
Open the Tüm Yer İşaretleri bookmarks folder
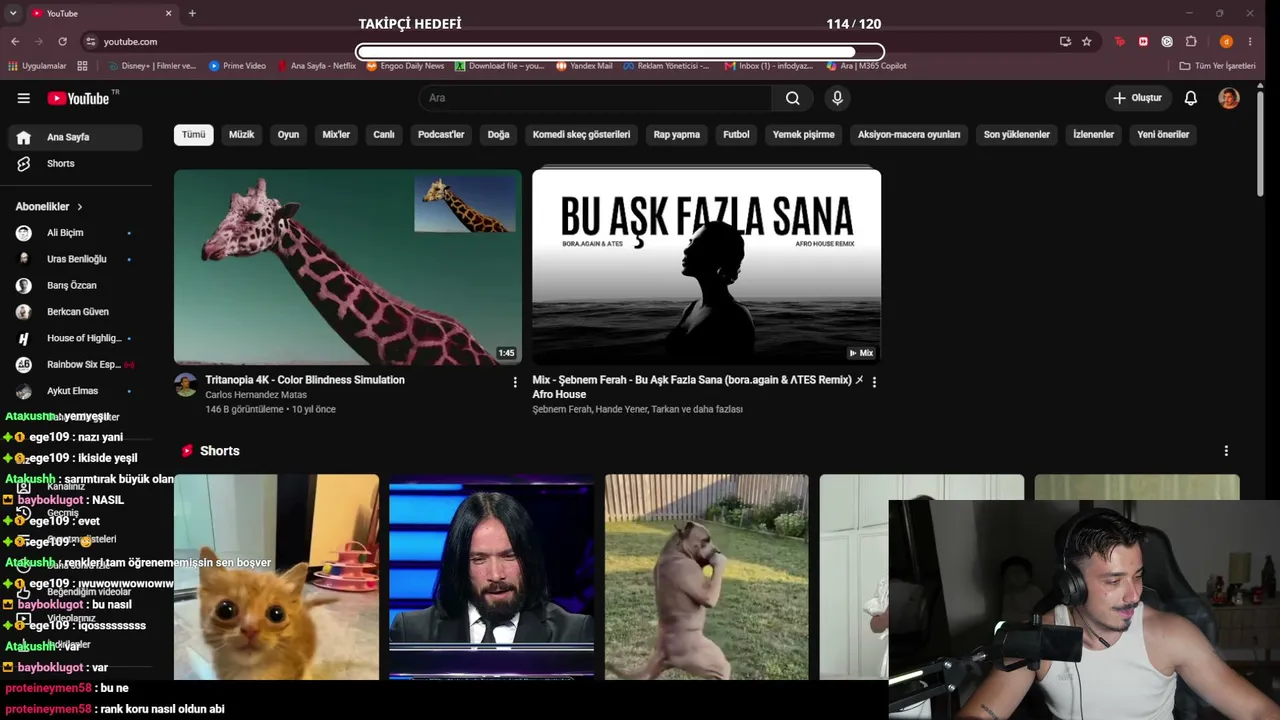[x=1217, y=66]
